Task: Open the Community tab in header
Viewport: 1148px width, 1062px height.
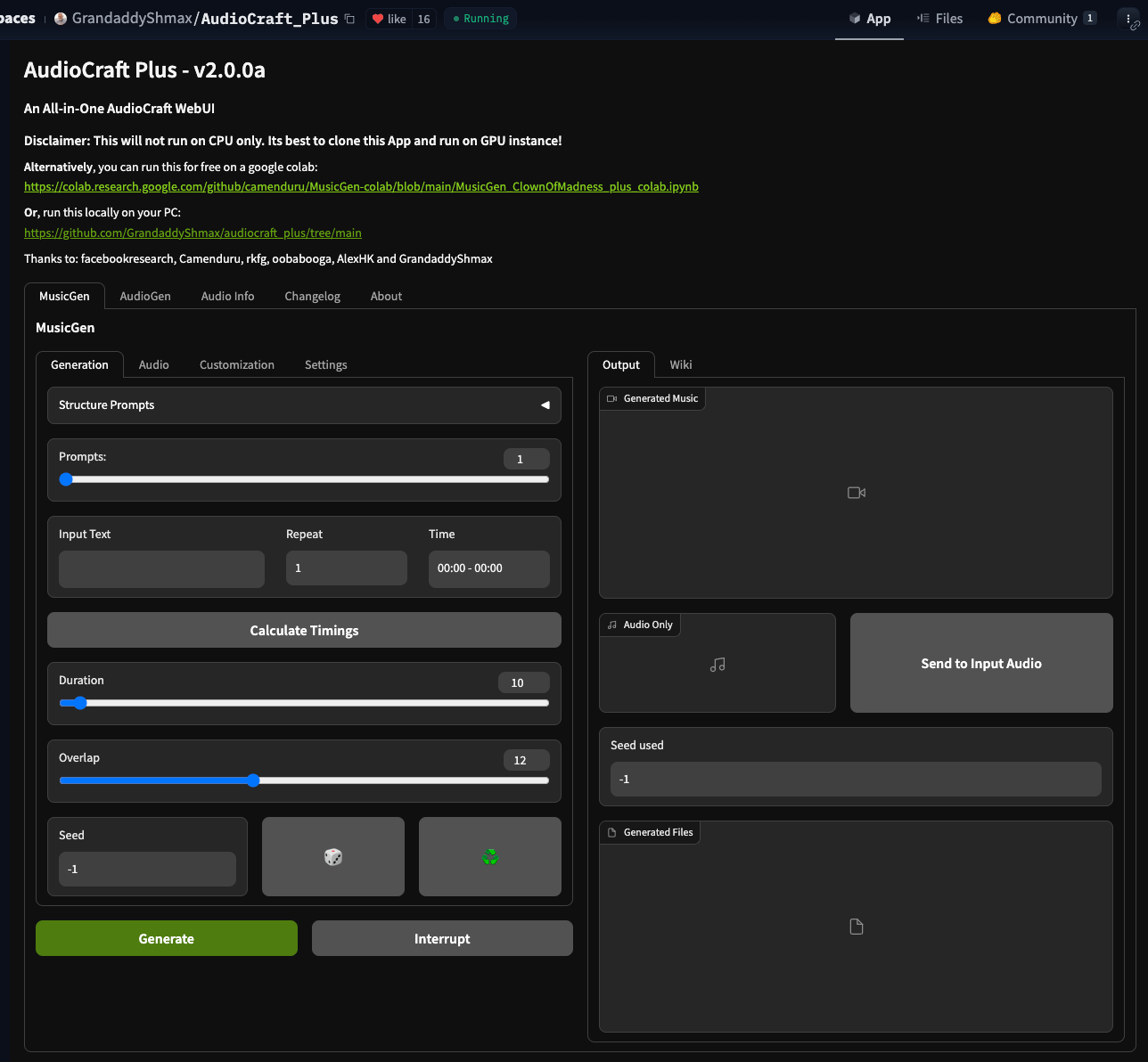Action: coord(1041,19)
